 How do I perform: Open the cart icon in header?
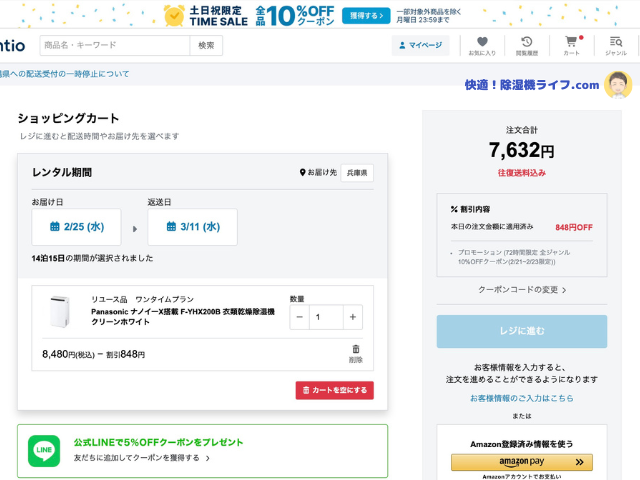(571, 45)
